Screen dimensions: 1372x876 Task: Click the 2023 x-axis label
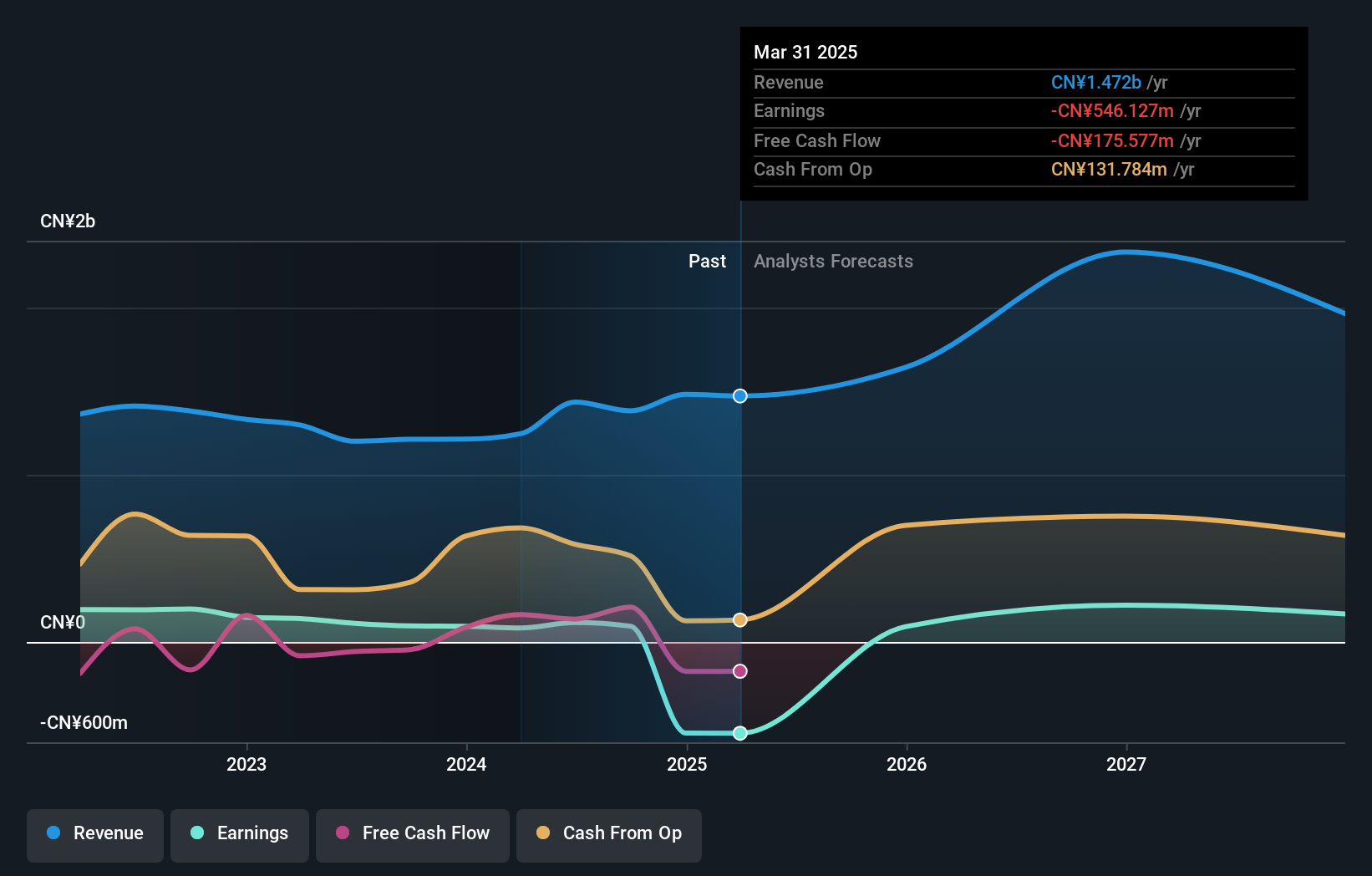tap(246, 764)
